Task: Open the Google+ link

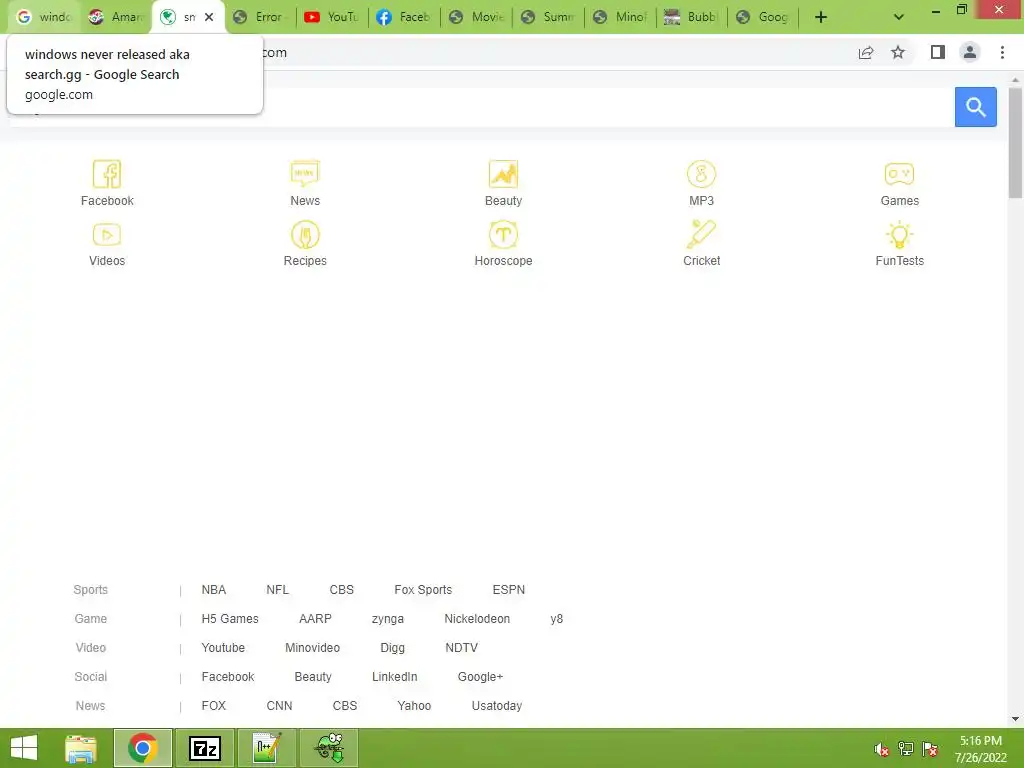Action: (x=481, y=677)
